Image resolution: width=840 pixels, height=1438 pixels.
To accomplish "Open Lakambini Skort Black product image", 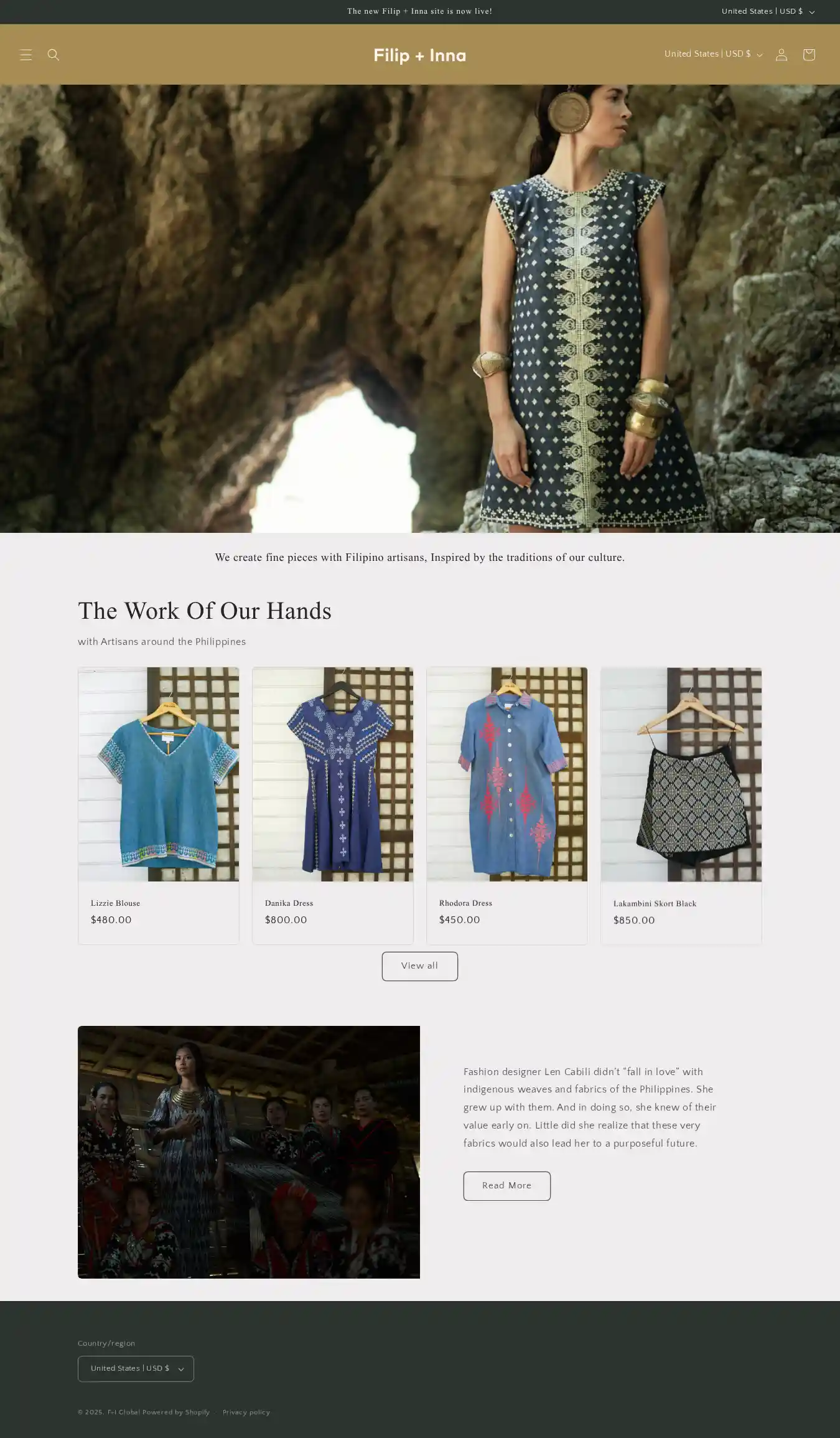I will tap(681, 774).
